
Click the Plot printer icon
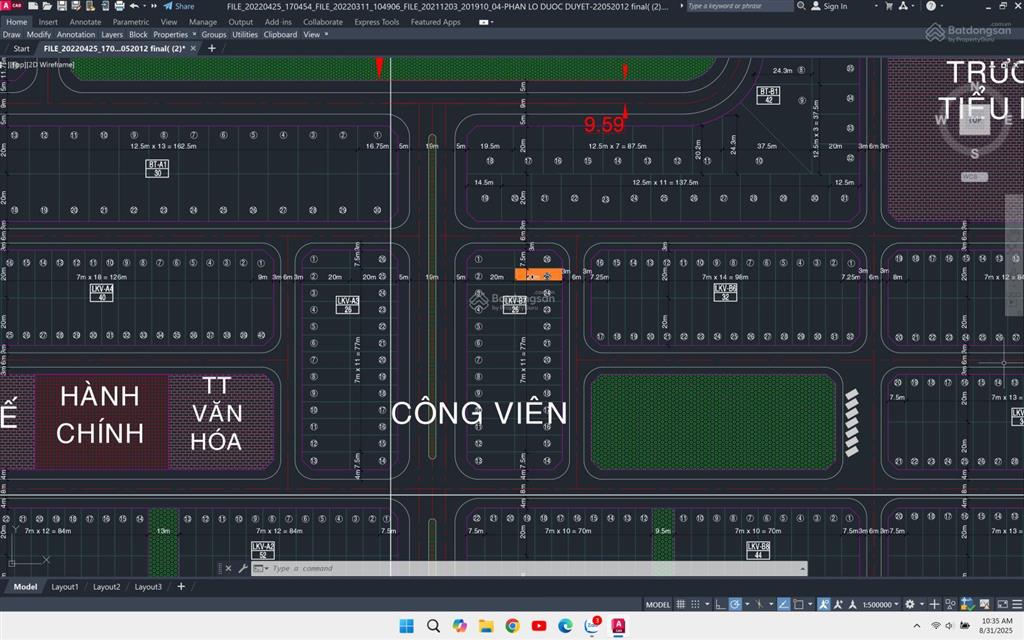point(120,6)
